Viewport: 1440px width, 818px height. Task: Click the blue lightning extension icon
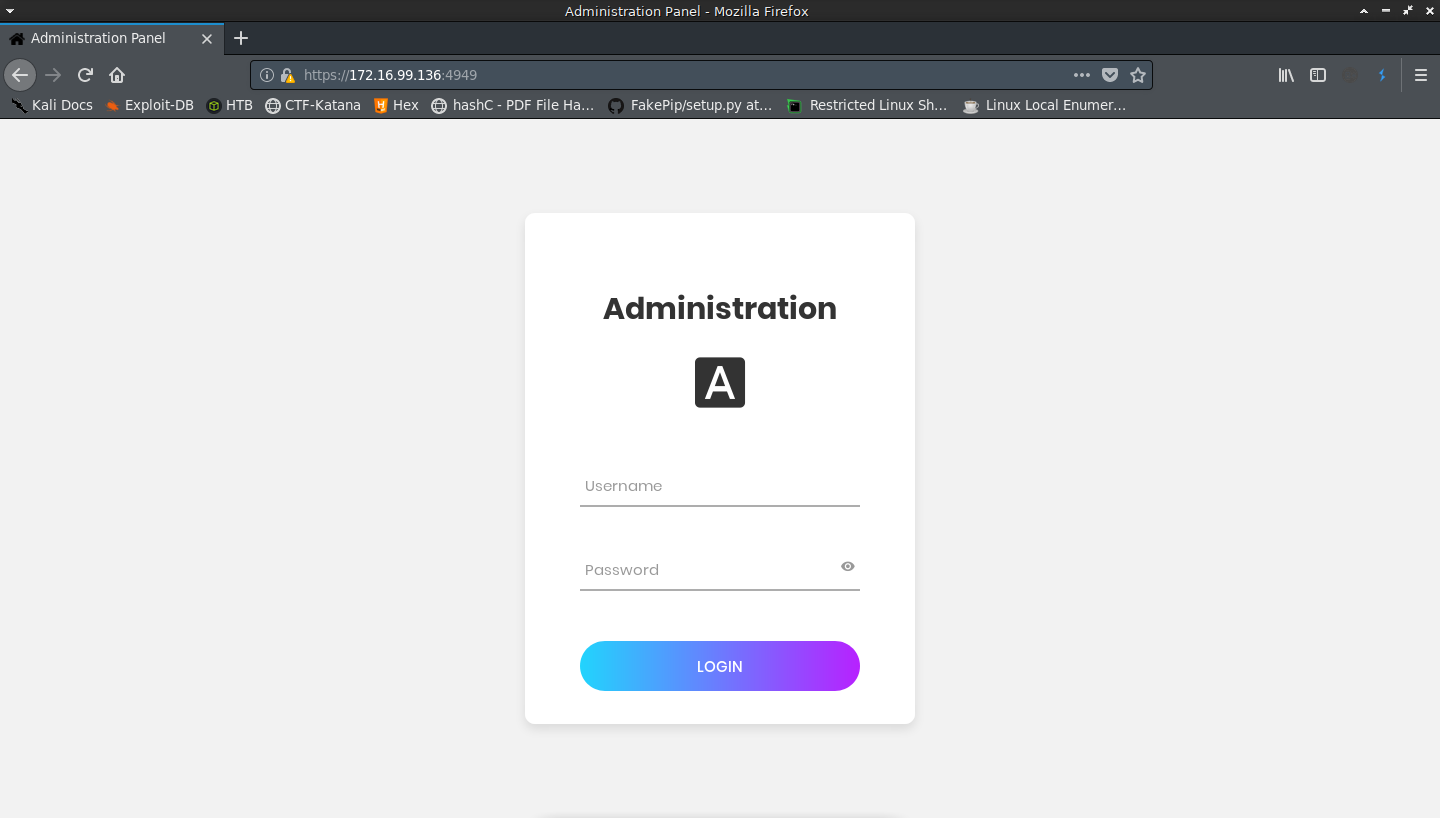point(1382,75)
